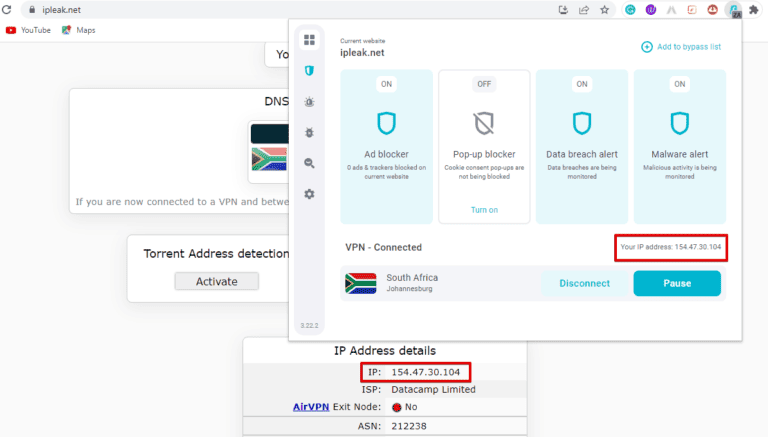Click the Data breach alert shield icon
This screenshot has height=437, width=768.
point(582,123)
